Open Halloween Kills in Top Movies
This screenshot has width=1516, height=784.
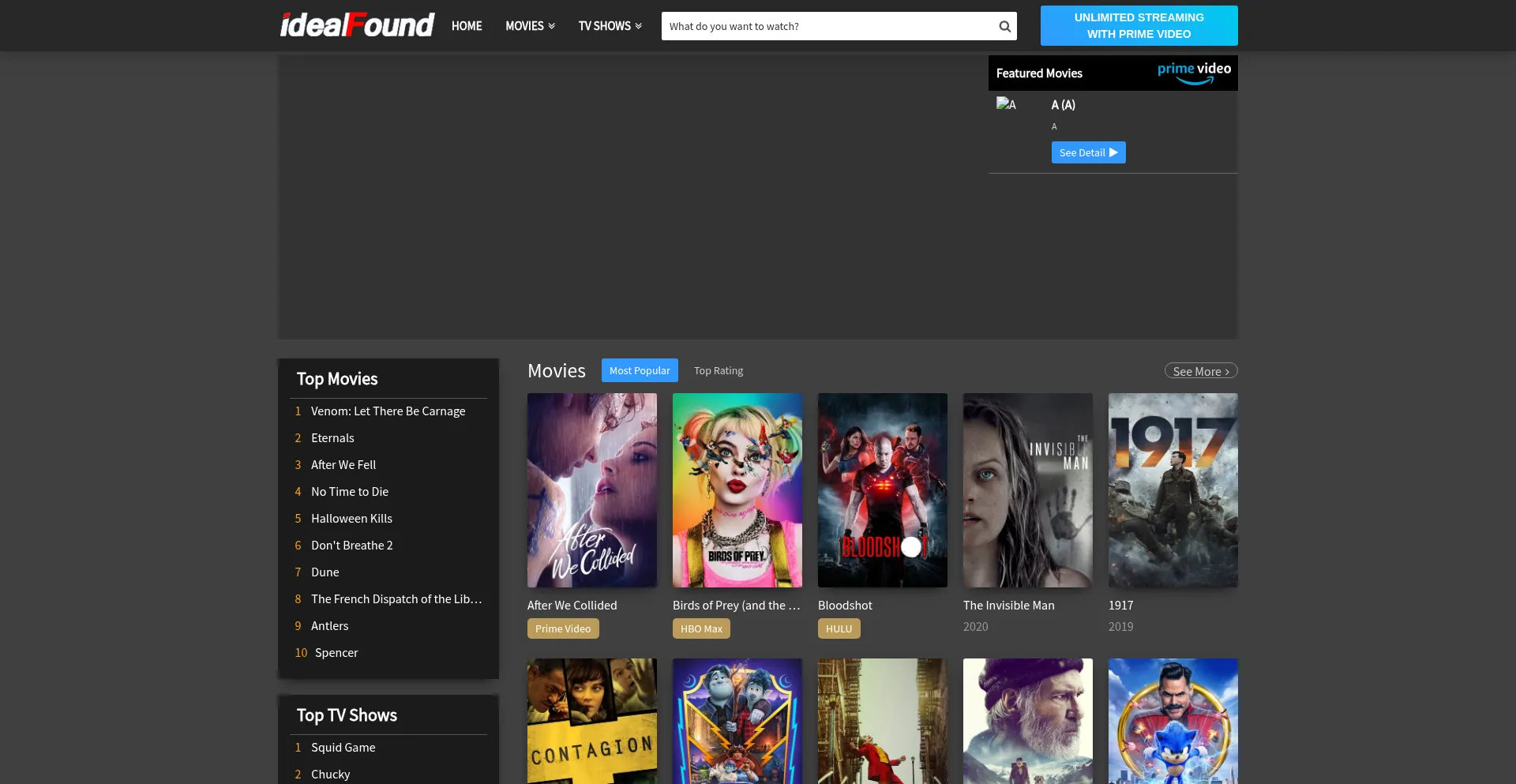351,519
